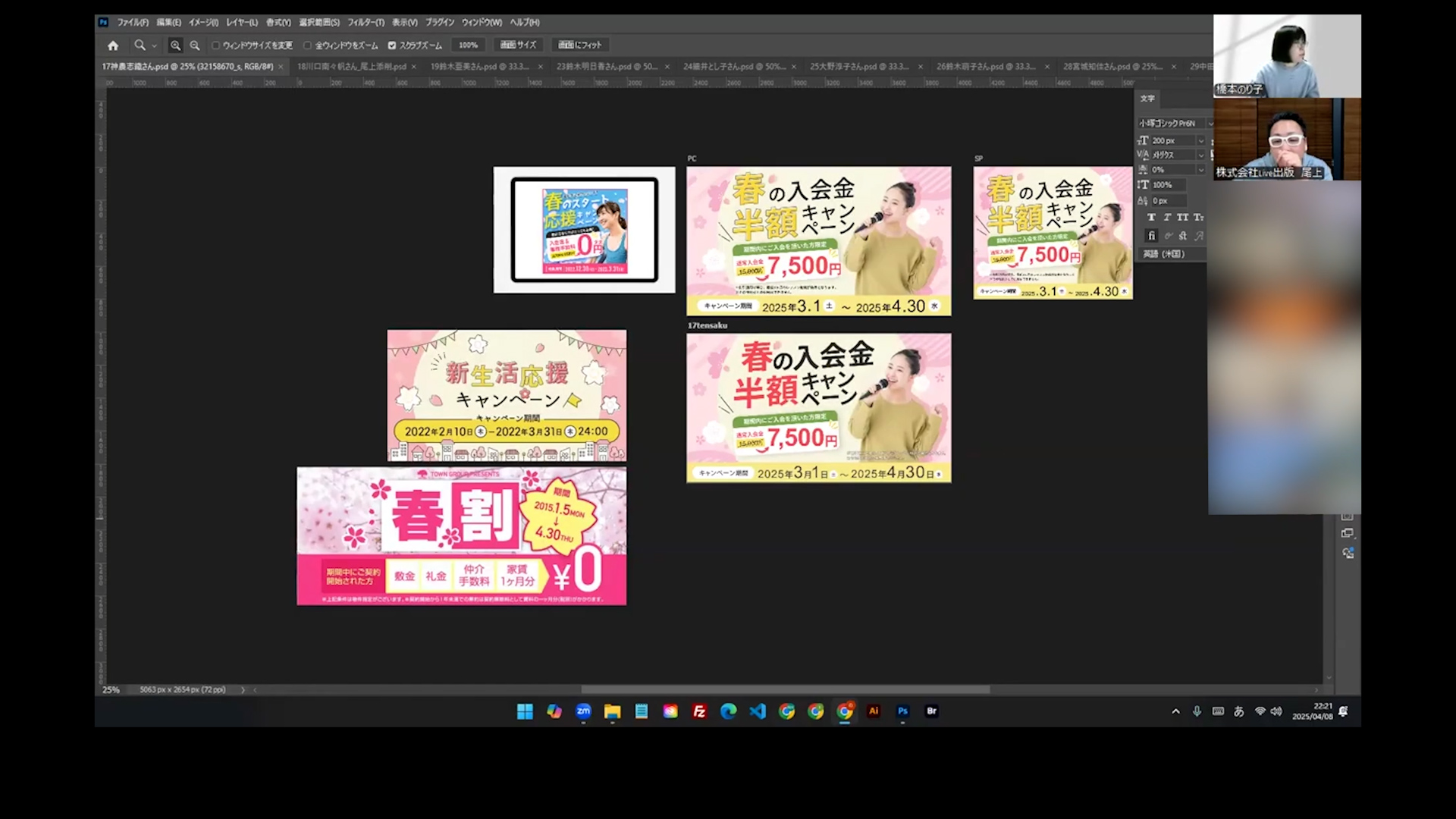This screenshot has width=1456, height=819.
Task: Open the Windows Start menu
Action: coord(525,711)
